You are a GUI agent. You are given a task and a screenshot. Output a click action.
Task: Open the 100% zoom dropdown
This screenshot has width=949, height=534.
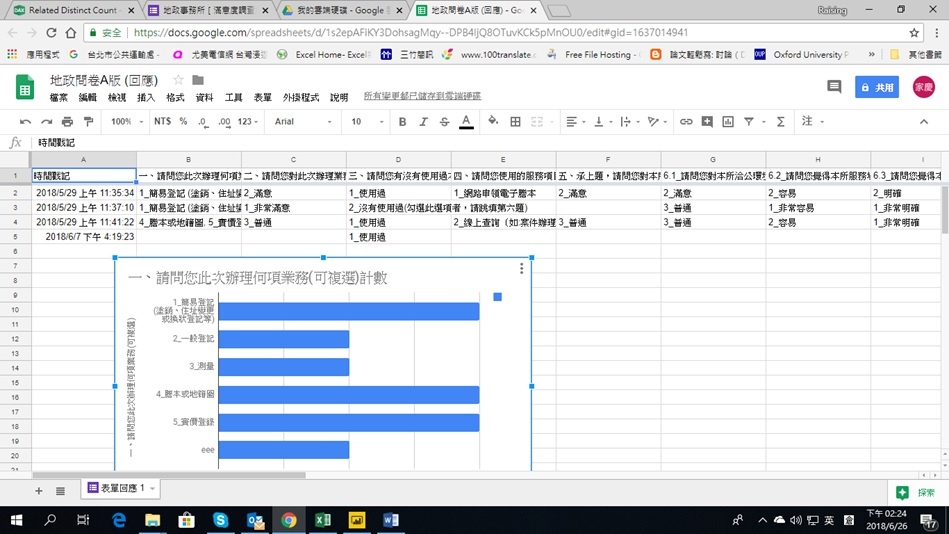tap(127, 122)
